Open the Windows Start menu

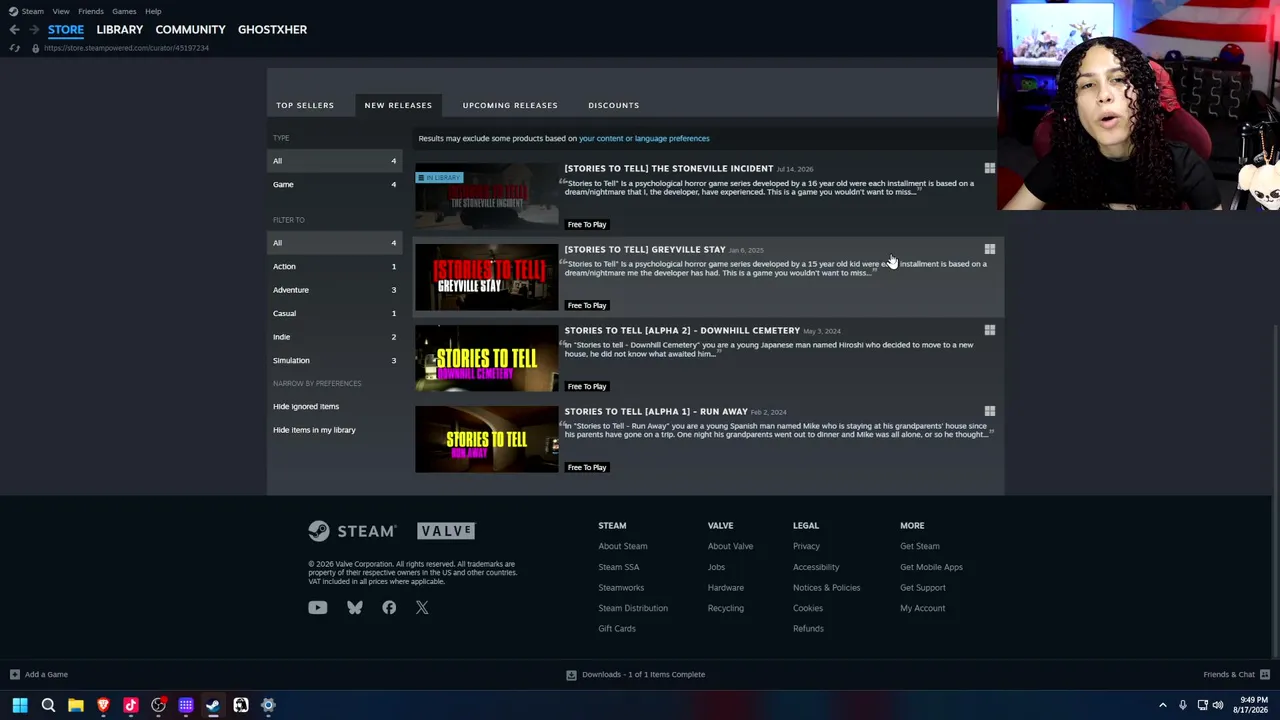click(x=20, y=706)
